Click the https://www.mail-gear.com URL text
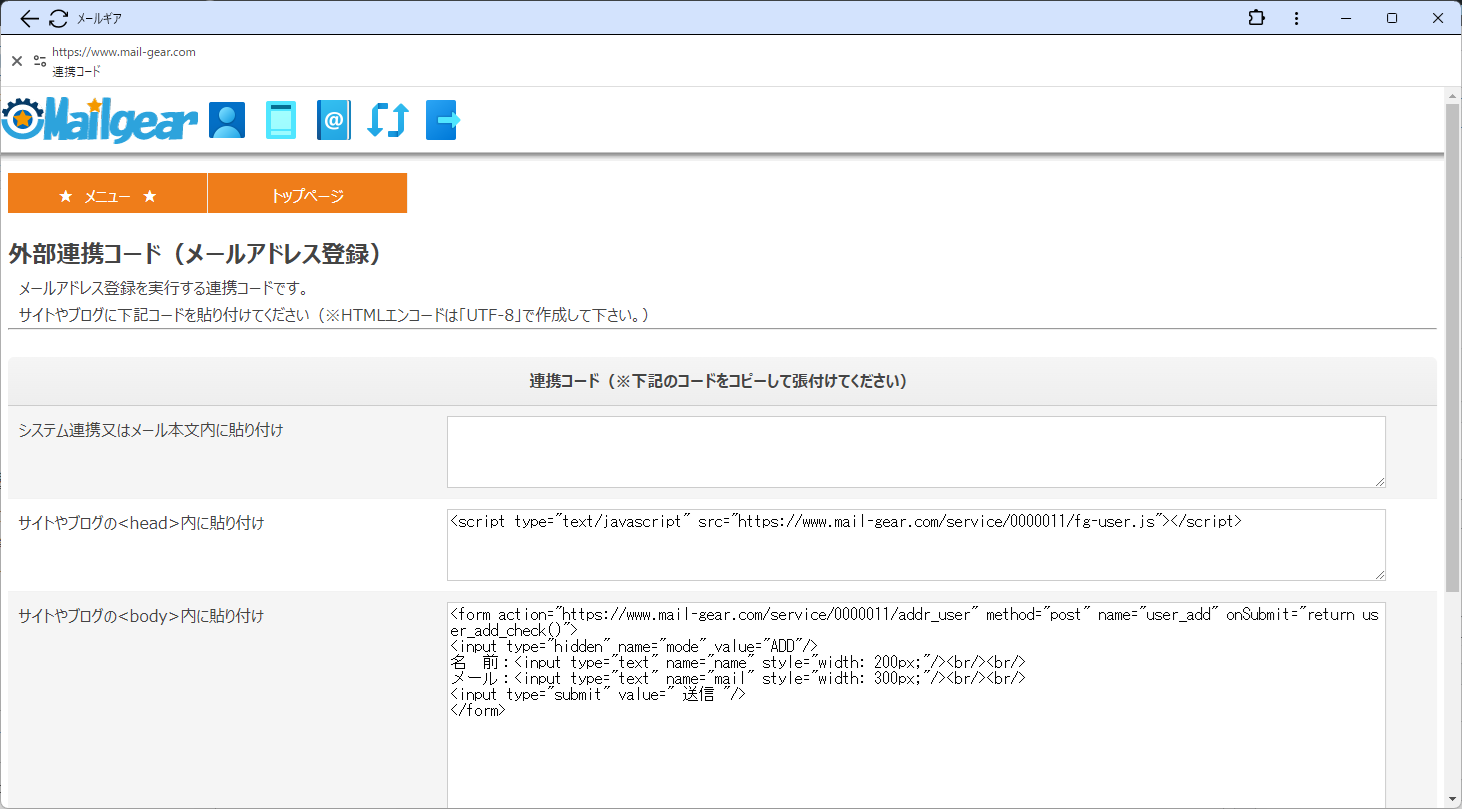Viewport: 1462px width, 809px height. (124, 52)
